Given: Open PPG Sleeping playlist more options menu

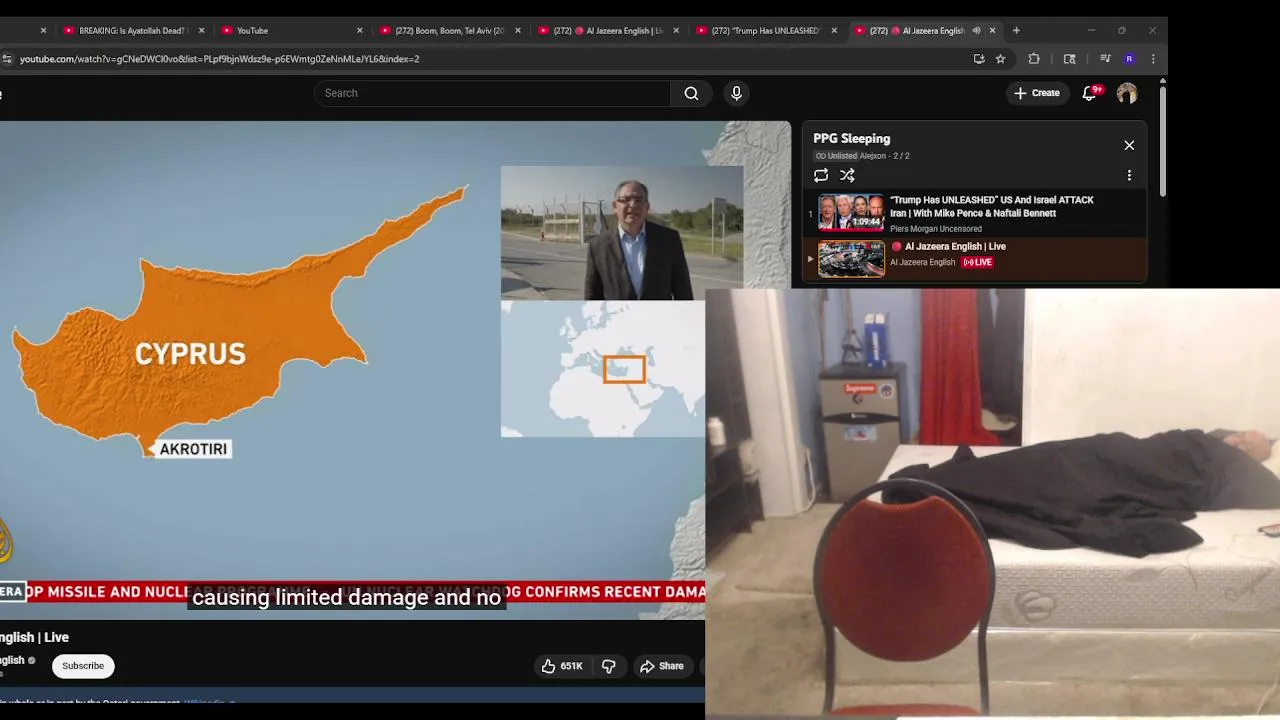Looking at the screenshot, I should click(x=1129, y=175).
